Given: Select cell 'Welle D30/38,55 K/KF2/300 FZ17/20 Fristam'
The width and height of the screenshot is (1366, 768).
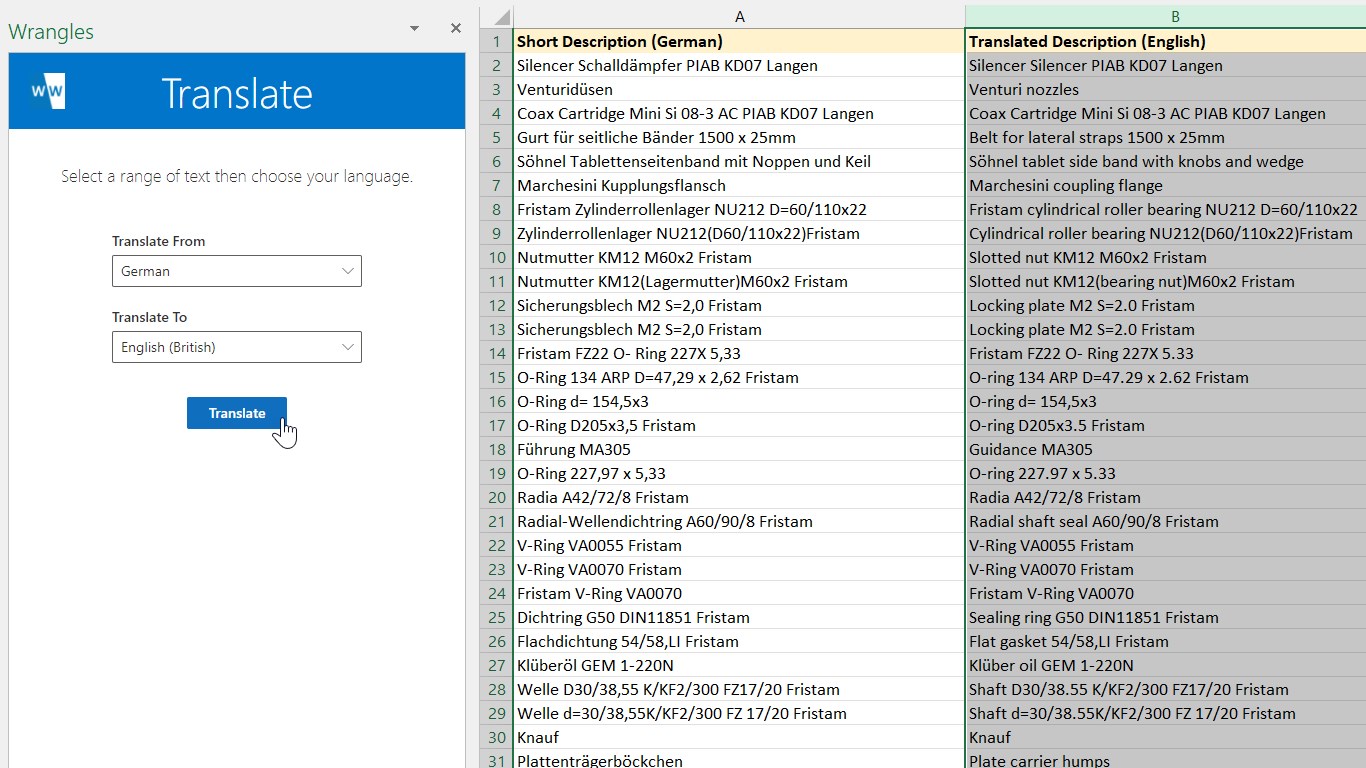Looking at the screenshot, I should click(x=740, y=690).
